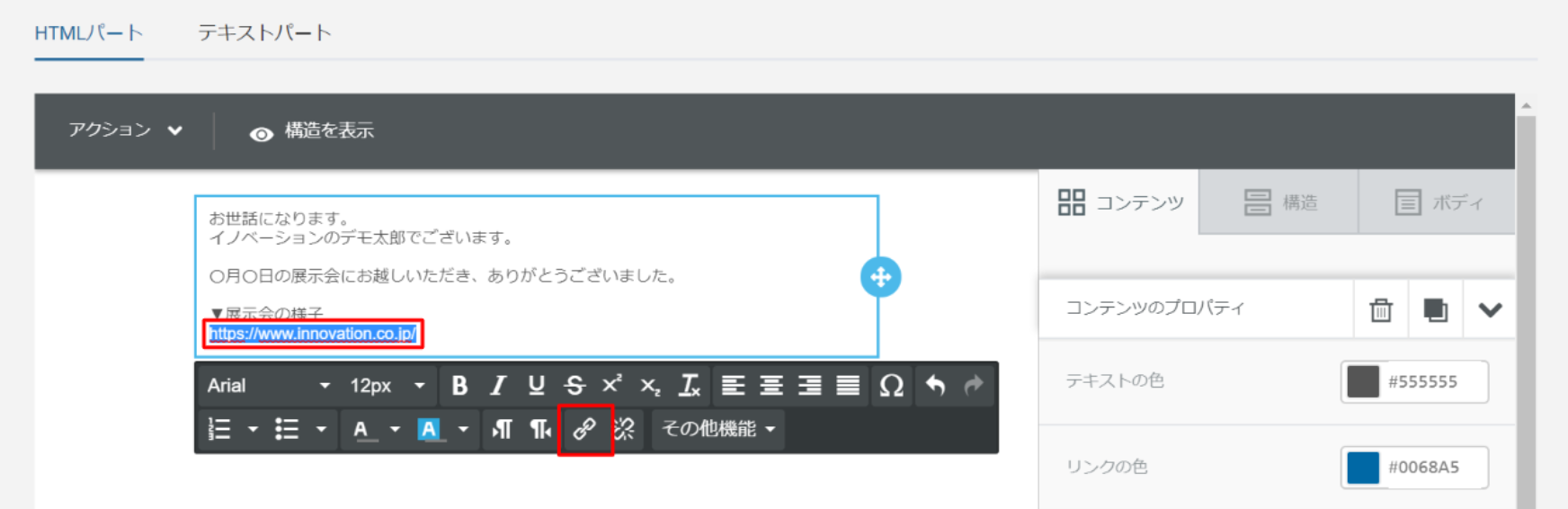
Task: Click the insert link chain icon
Action: click(x=584, y=429)
